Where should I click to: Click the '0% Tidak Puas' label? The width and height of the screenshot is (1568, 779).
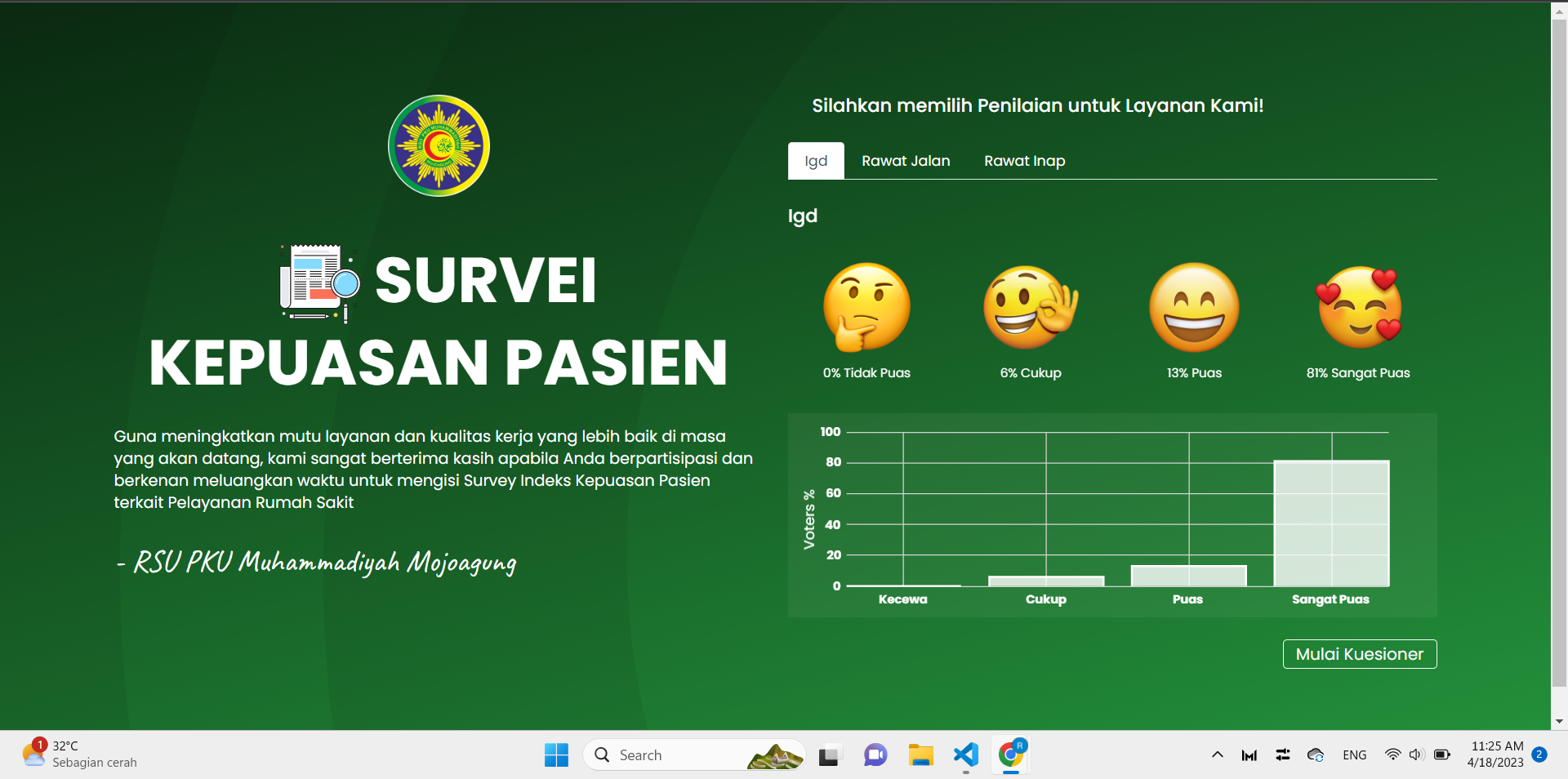(866, 373)
